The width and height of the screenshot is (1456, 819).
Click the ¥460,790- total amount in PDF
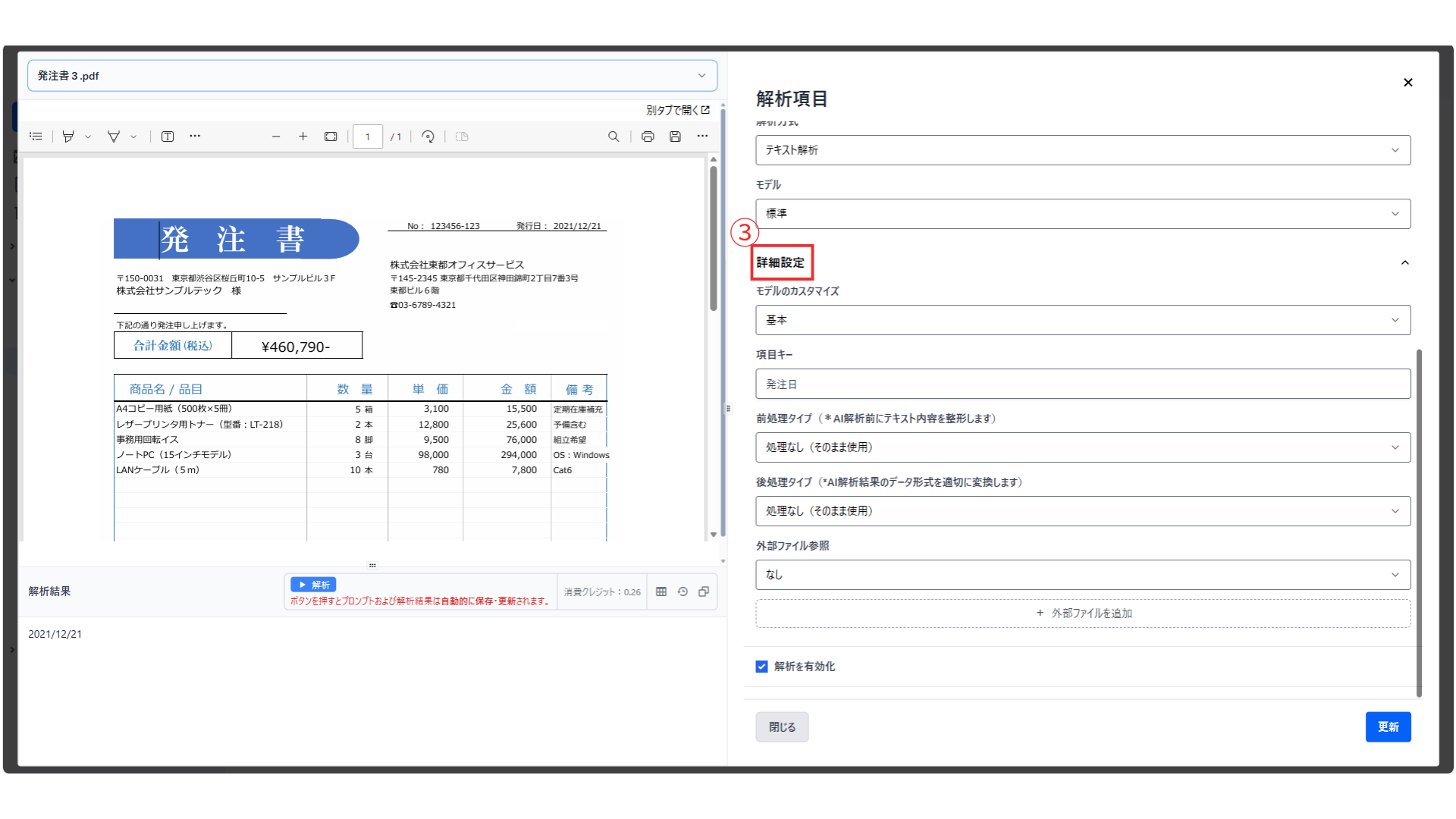click(x=296, y=347)
